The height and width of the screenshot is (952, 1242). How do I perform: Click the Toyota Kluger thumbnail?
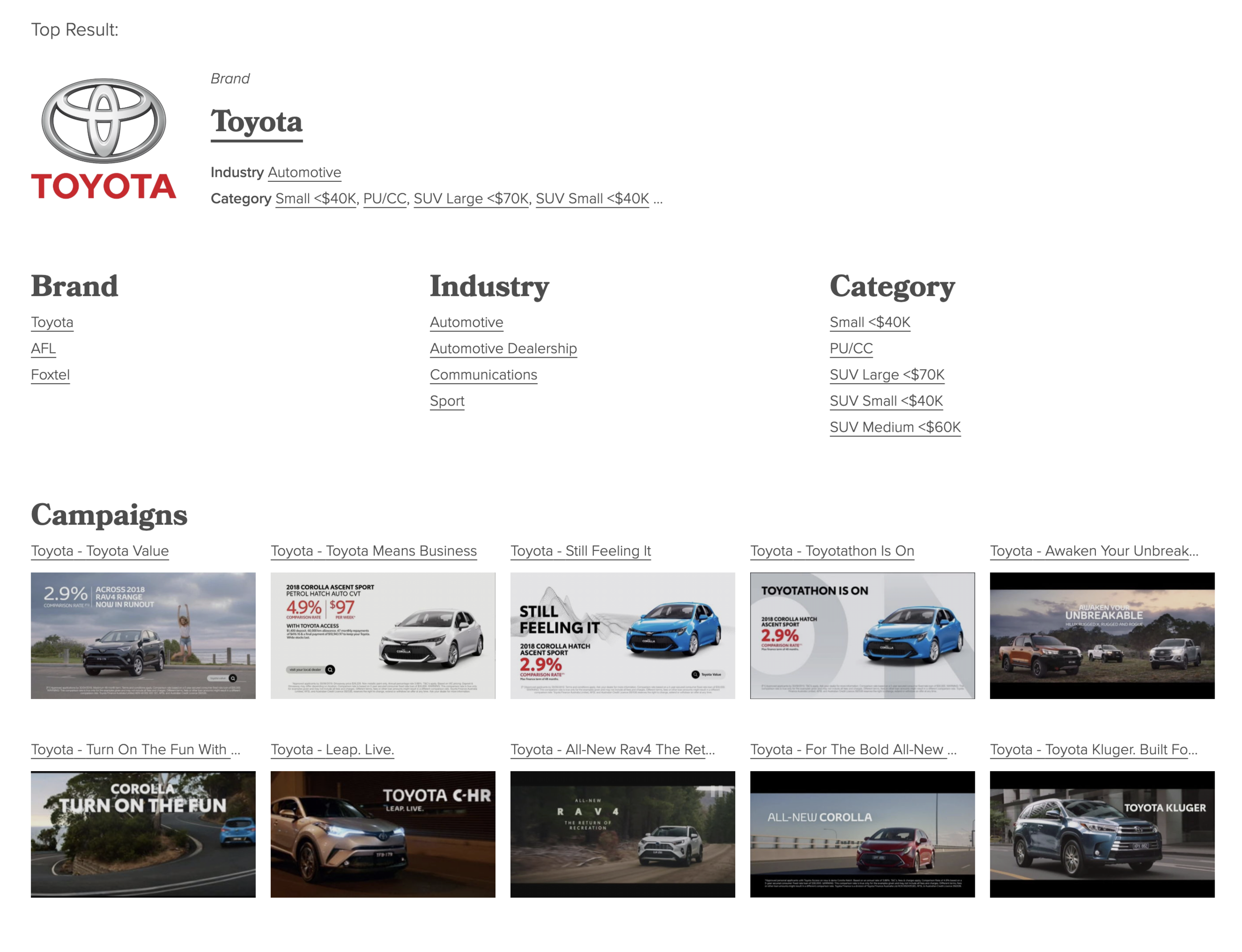1102,834
